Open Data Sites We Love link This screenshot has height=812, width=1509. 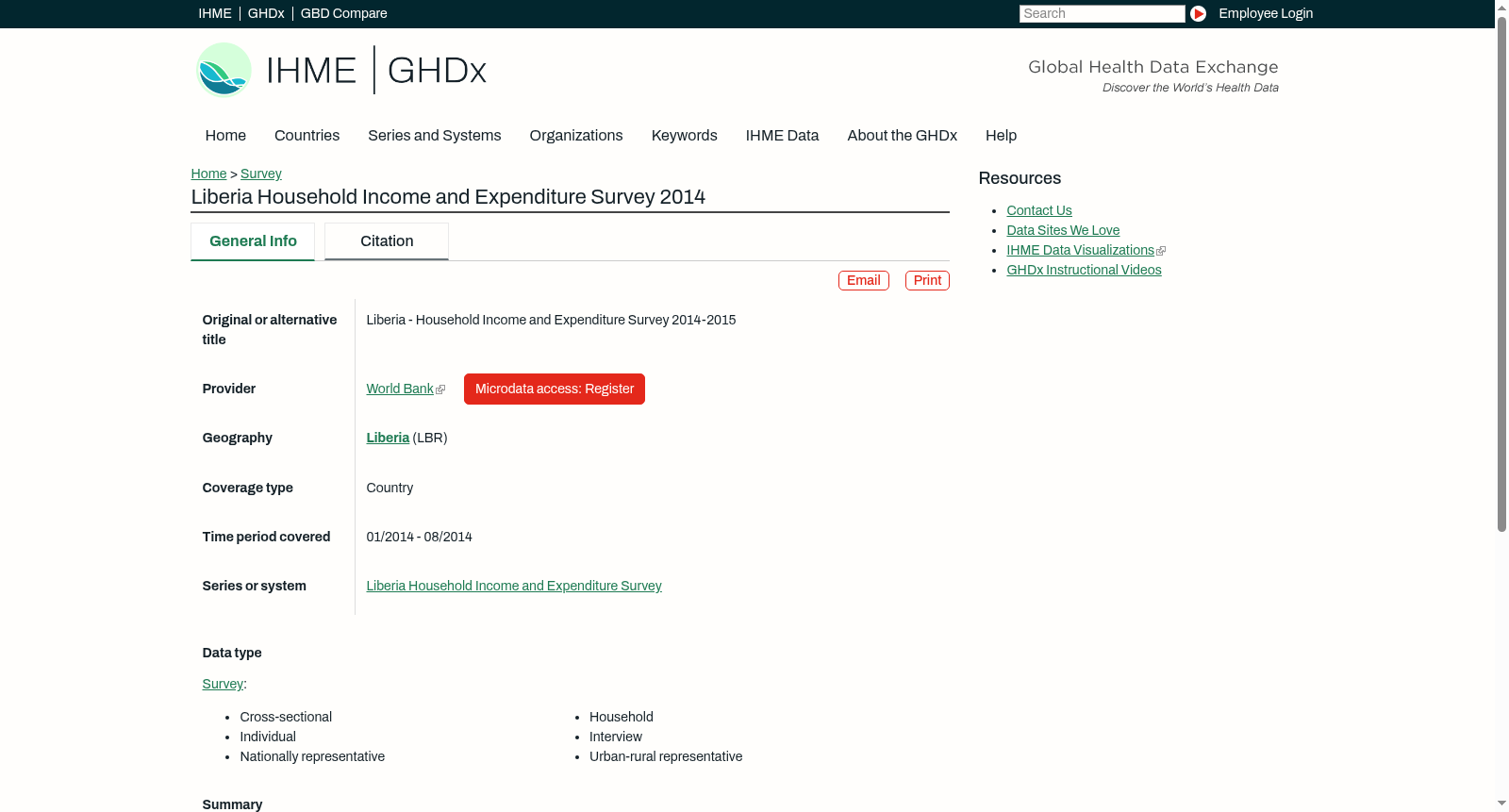coord(1063,230)
